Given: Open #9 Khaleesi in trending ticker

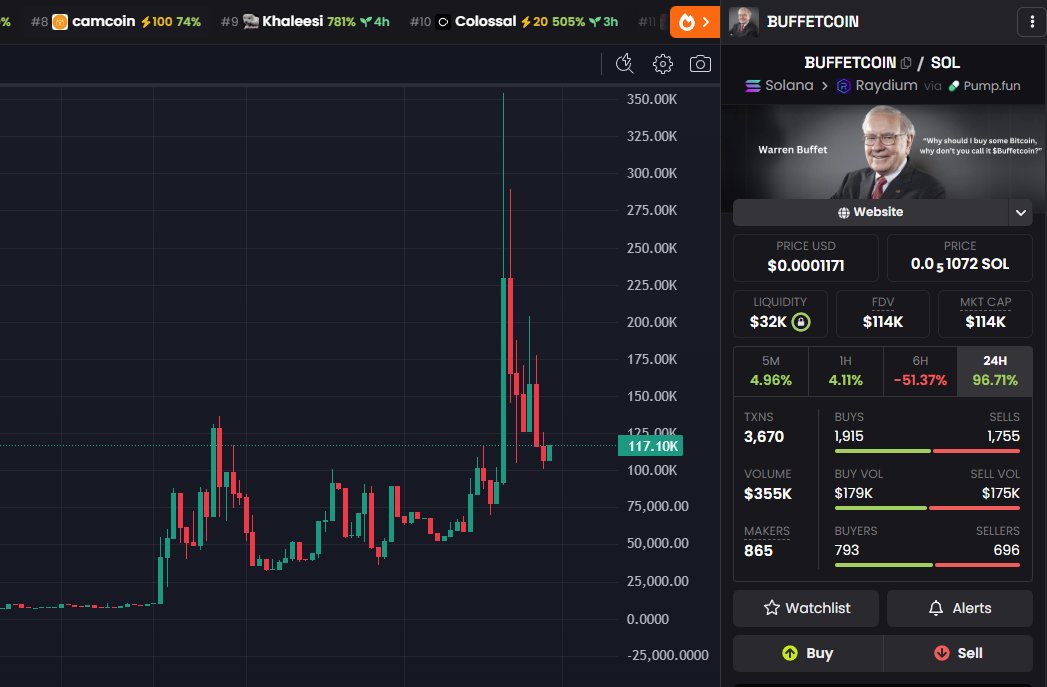Looking at the screenshot, I should 305,22.
